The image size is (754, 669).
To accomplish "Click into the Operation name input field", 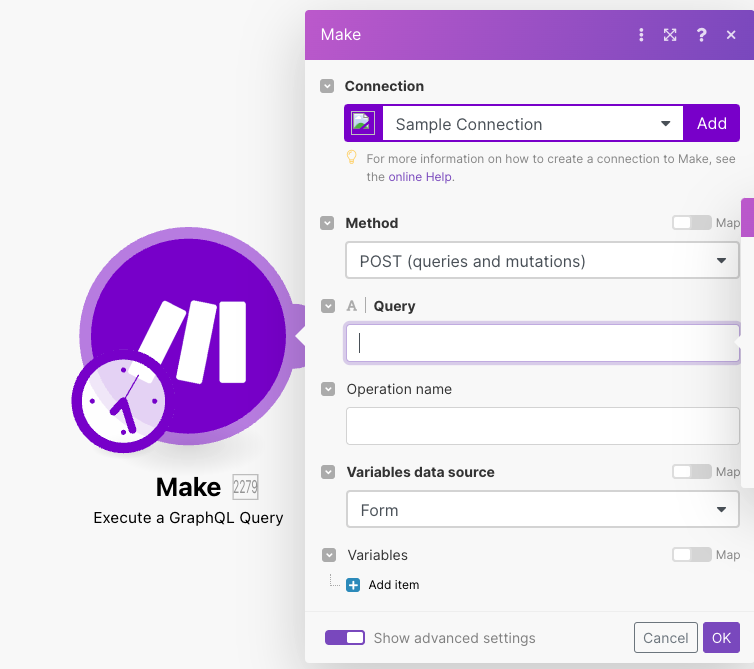I will tap(542, 426).
